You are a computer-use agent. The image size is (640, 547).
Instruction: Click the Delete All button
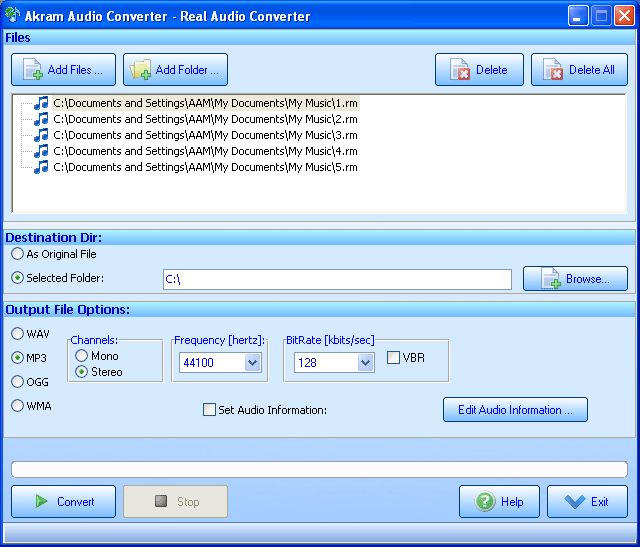(579, 69)
